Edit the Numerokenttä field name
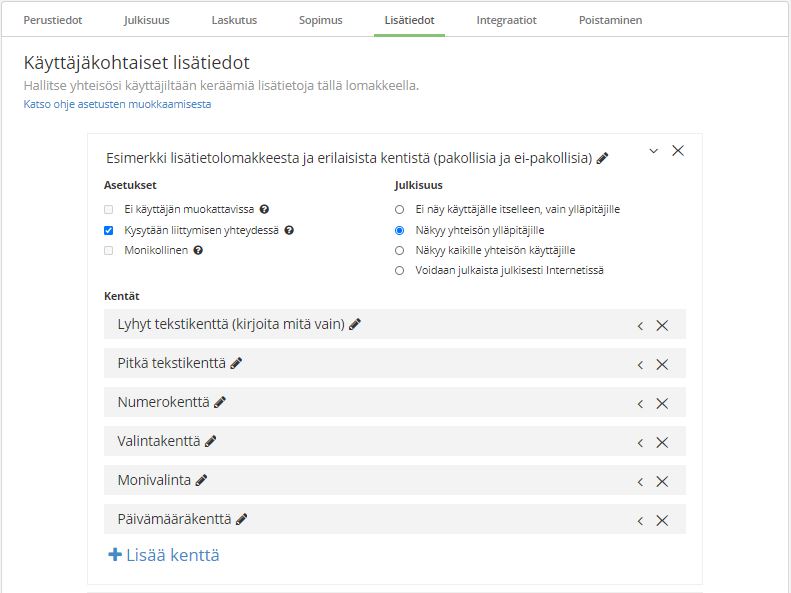Viewport: 791px width, 593px height. click(x=220, y=402)
